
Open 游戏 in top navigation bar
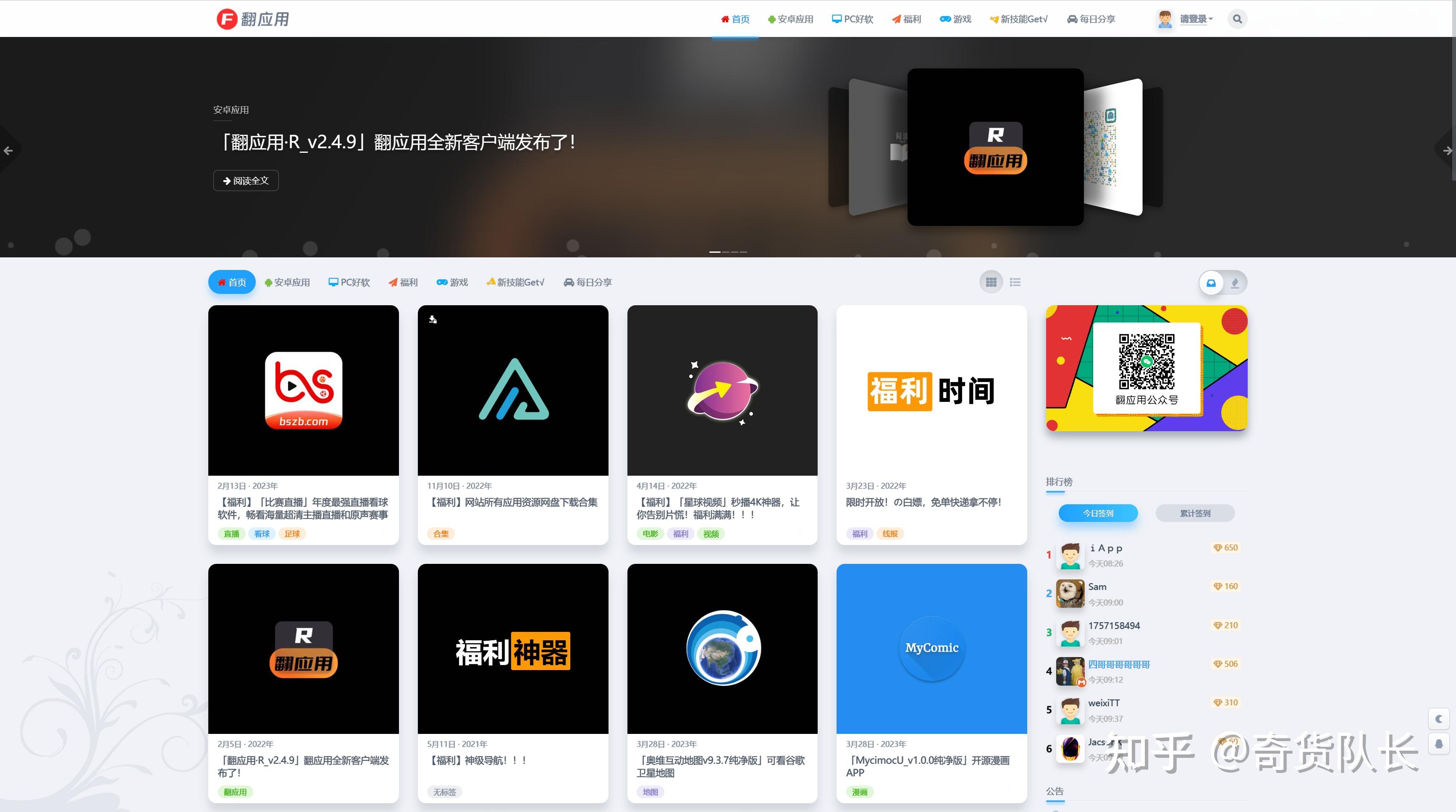[x=955, y=19]
